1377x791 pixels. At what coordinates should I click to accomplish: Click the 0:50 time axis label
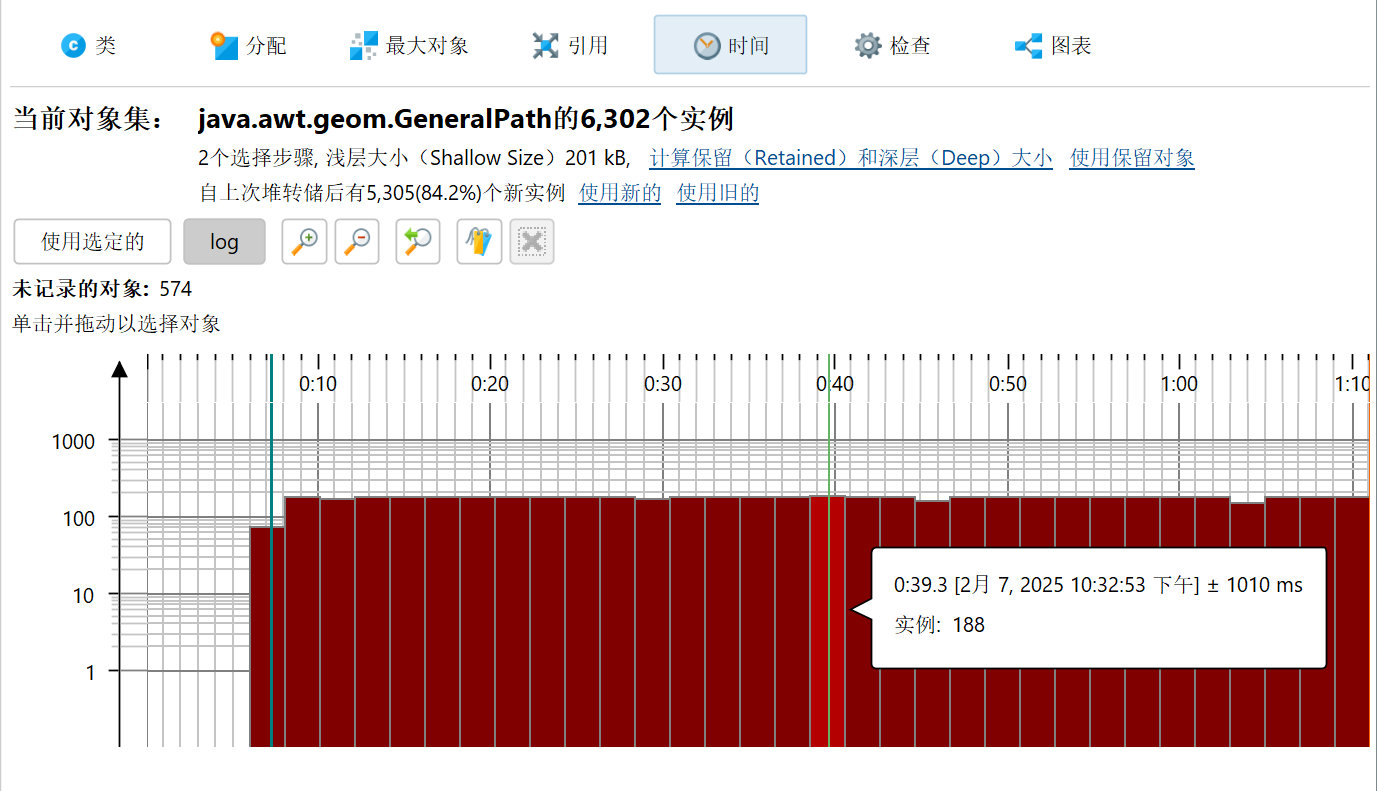click(1008, 384)
